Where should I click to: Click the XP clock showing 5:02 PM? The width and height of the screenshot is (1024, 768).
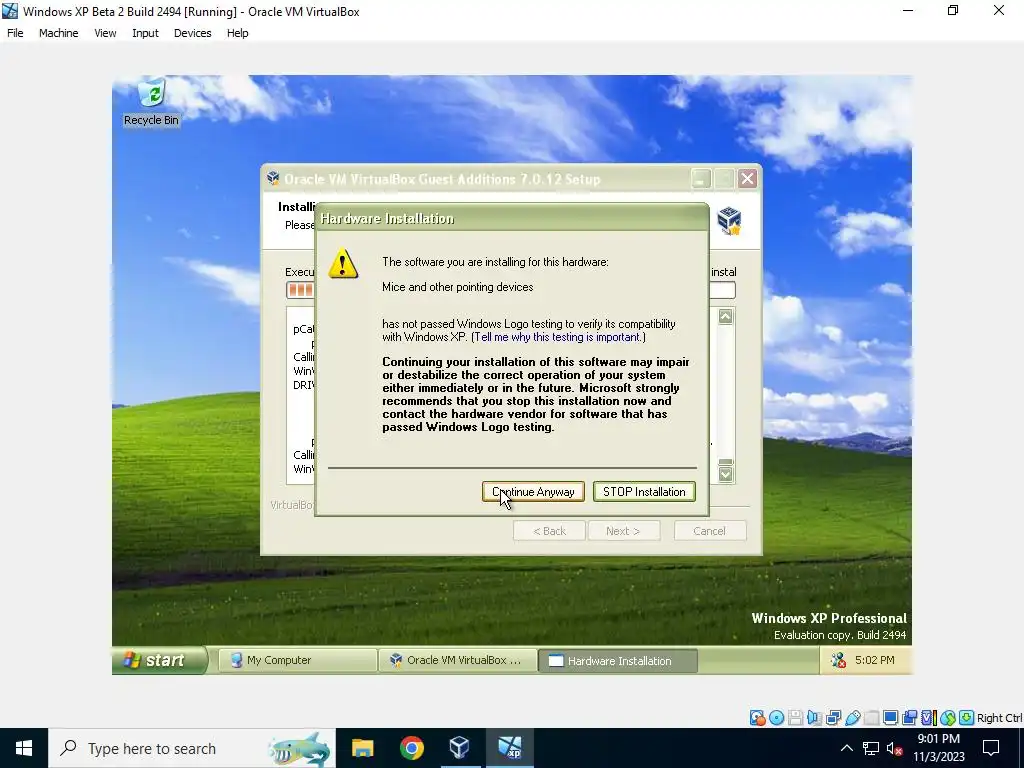click(874, 660)
